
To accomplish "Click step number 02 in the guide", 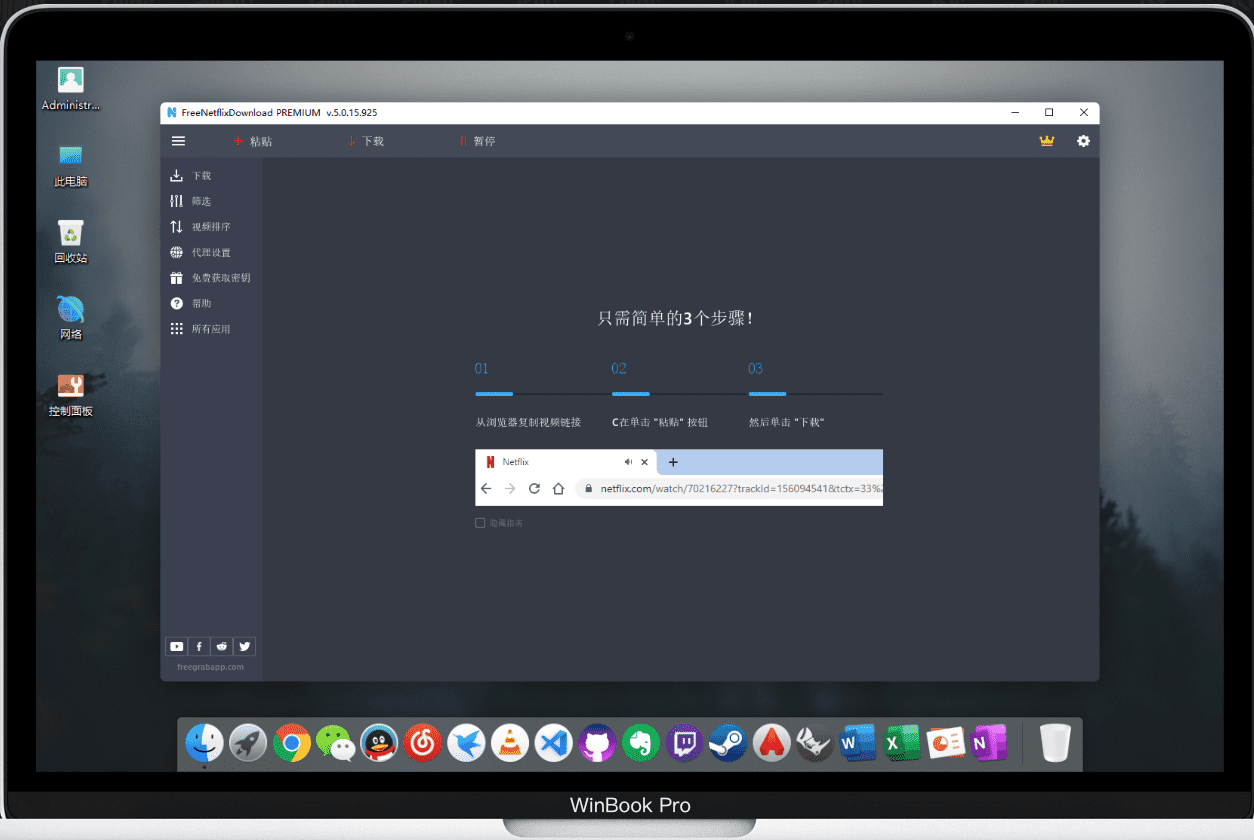I will pos(619,368).
